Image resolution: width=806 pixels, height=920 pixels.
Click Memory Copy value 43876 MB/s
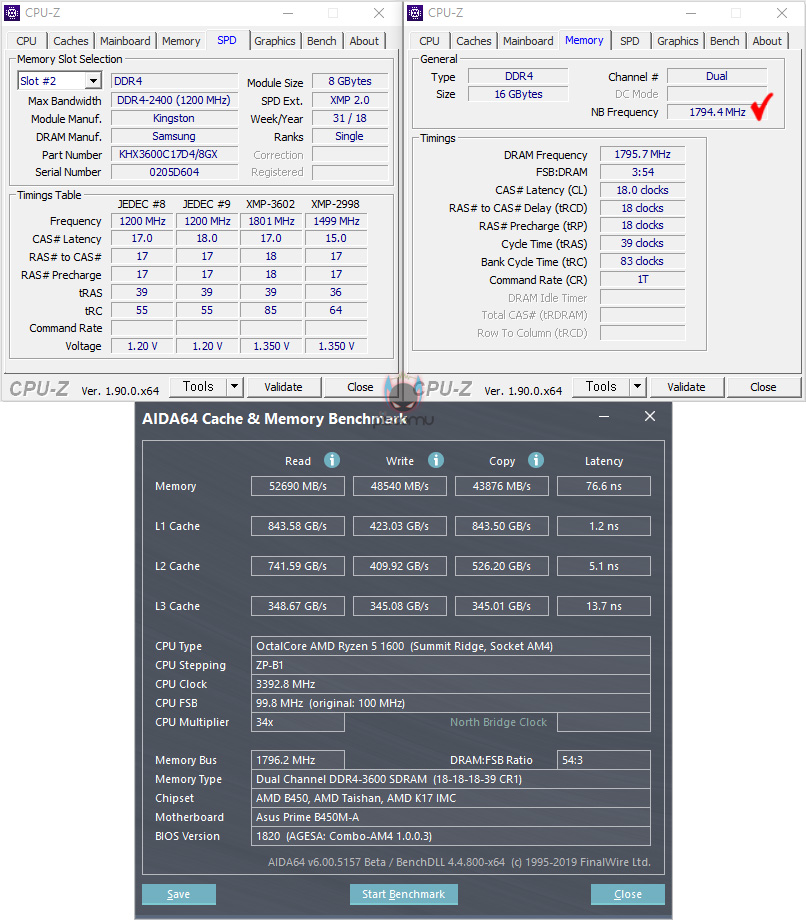click(x=502, y=486)
